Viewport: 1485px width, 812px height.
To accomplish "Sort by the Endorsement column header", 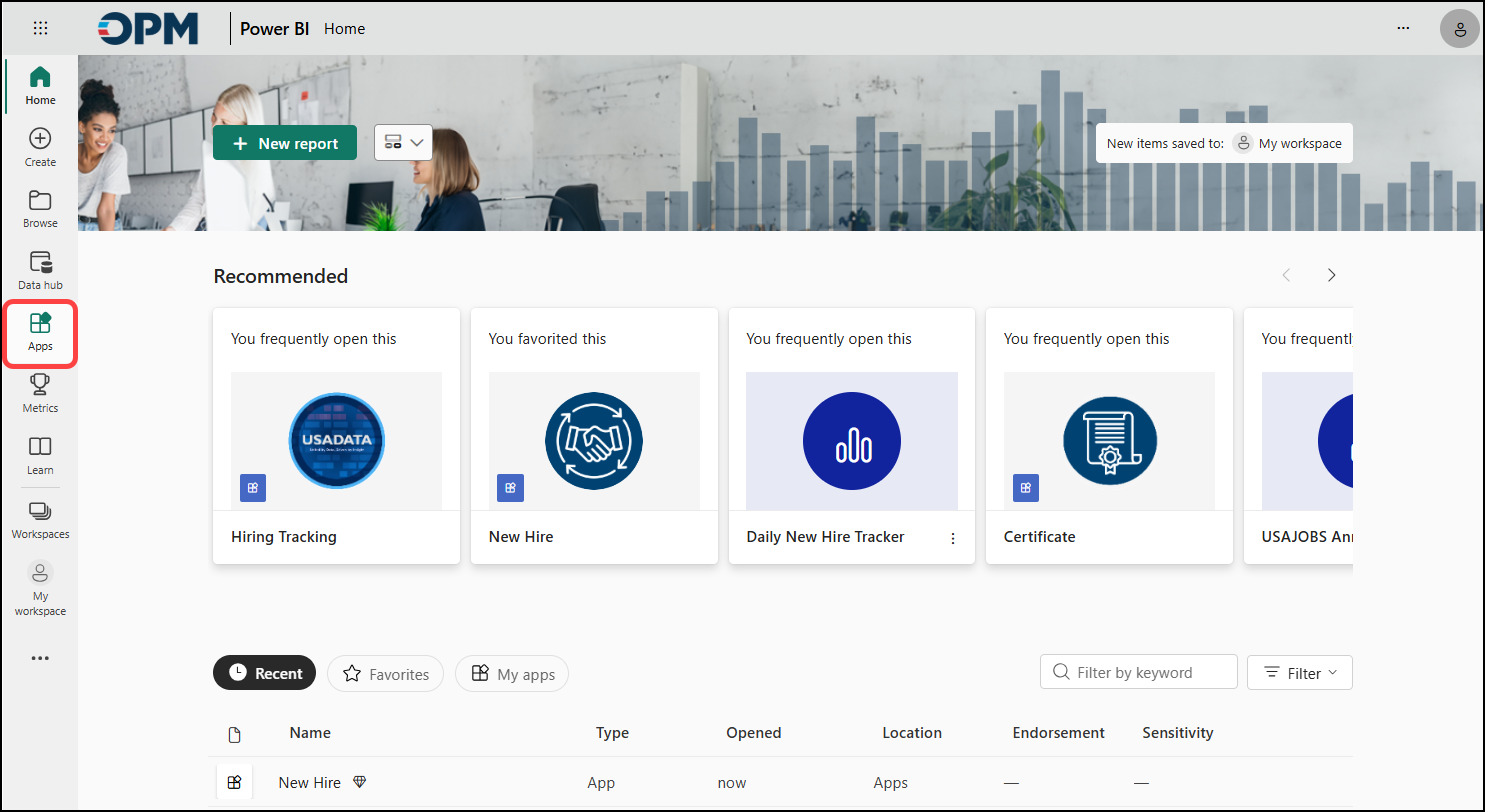I will tap(1058, 733).
